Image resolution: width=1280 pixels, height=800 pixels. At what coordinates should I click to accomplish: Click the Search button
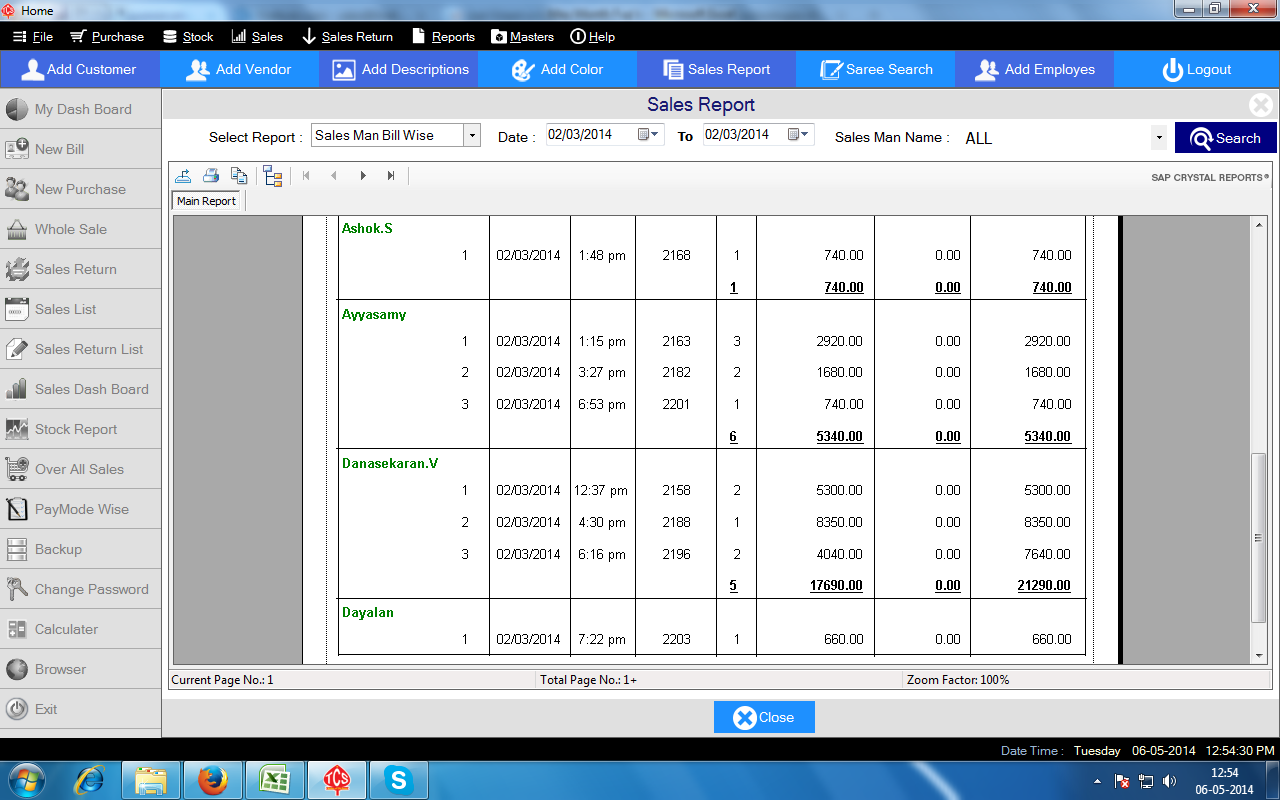1225,138
